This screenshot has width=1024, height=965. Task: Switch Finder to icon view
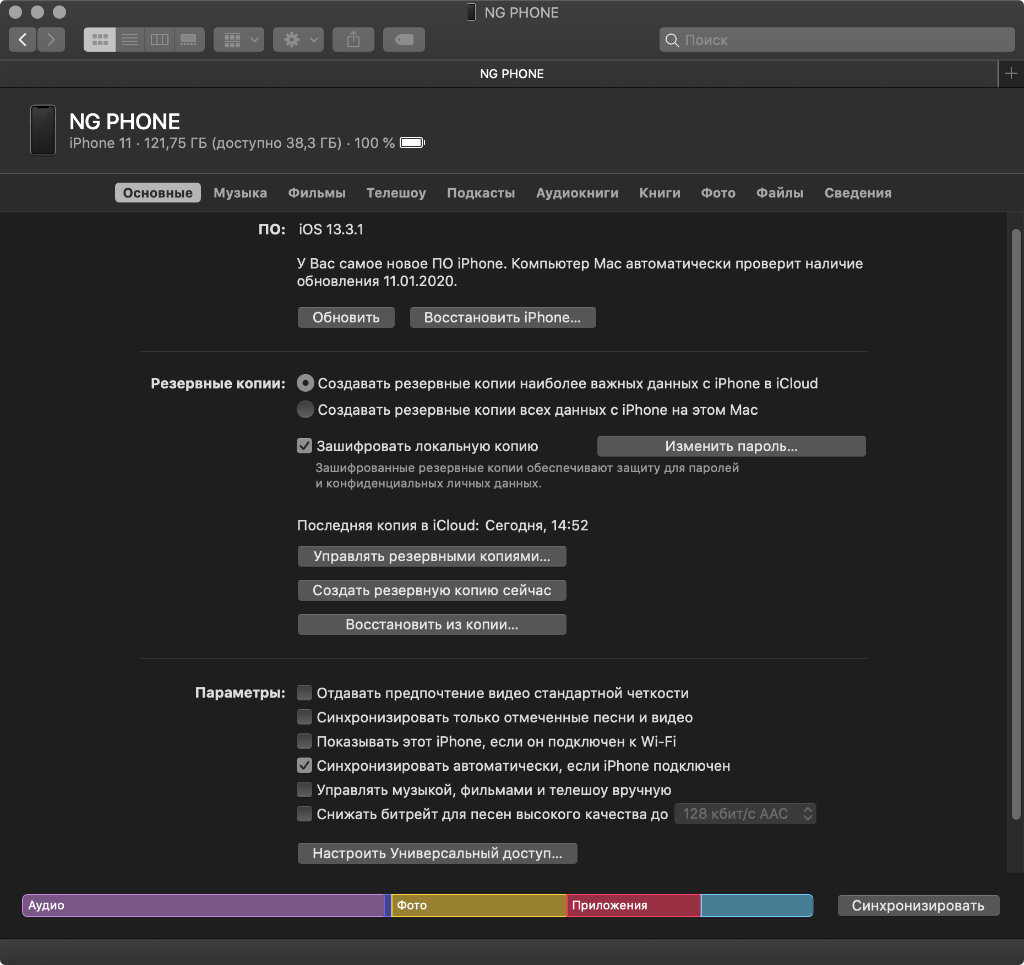[99, 40]
